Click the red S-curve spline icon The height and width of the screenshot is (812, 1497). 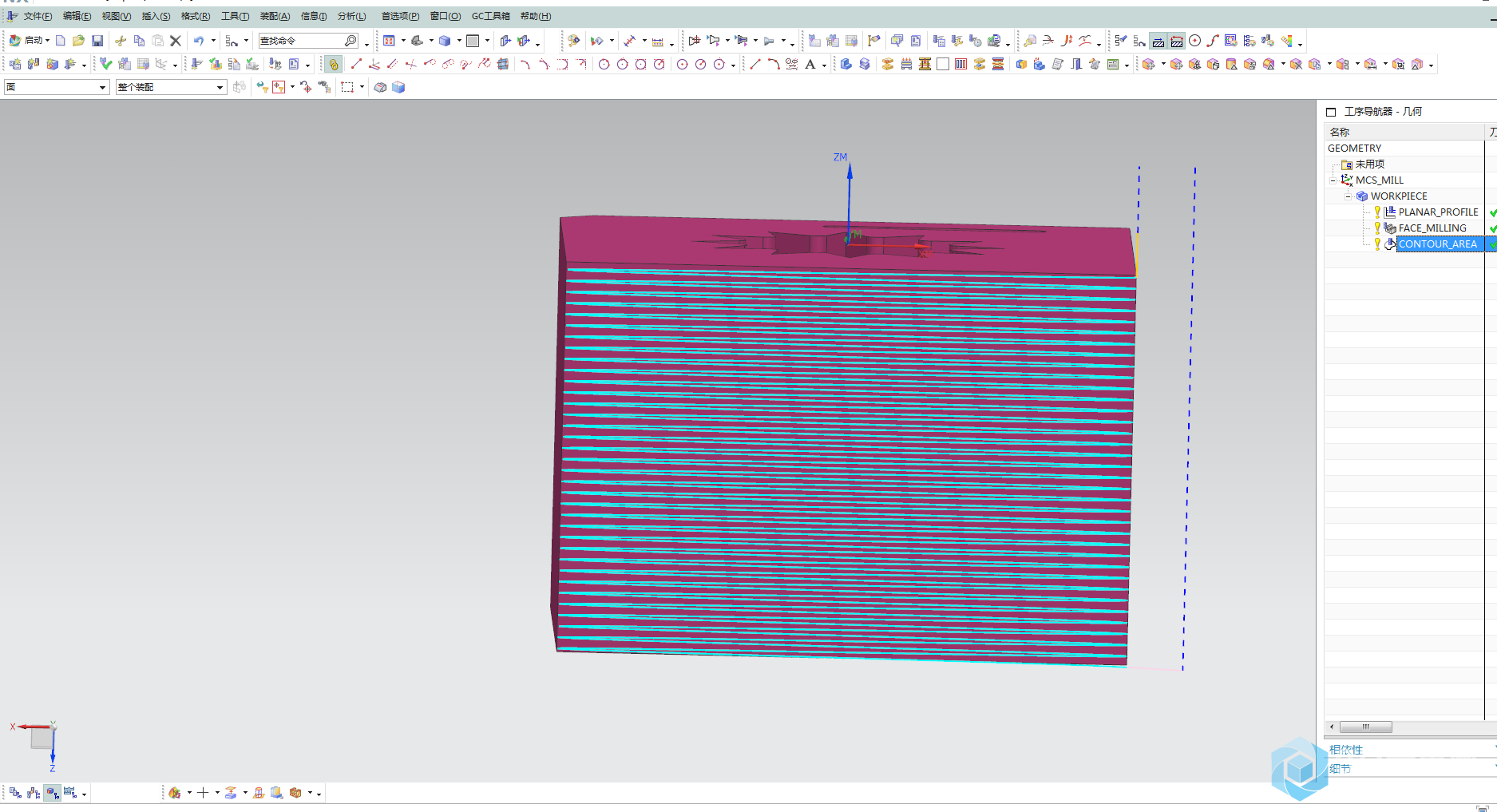1213,41
